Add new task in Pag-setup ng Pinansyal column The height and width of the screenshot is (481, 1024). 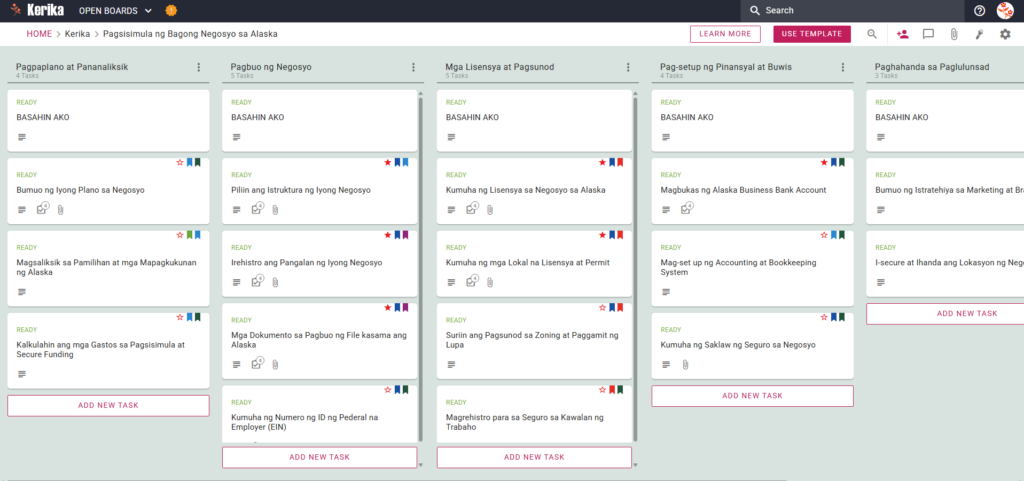752,396
